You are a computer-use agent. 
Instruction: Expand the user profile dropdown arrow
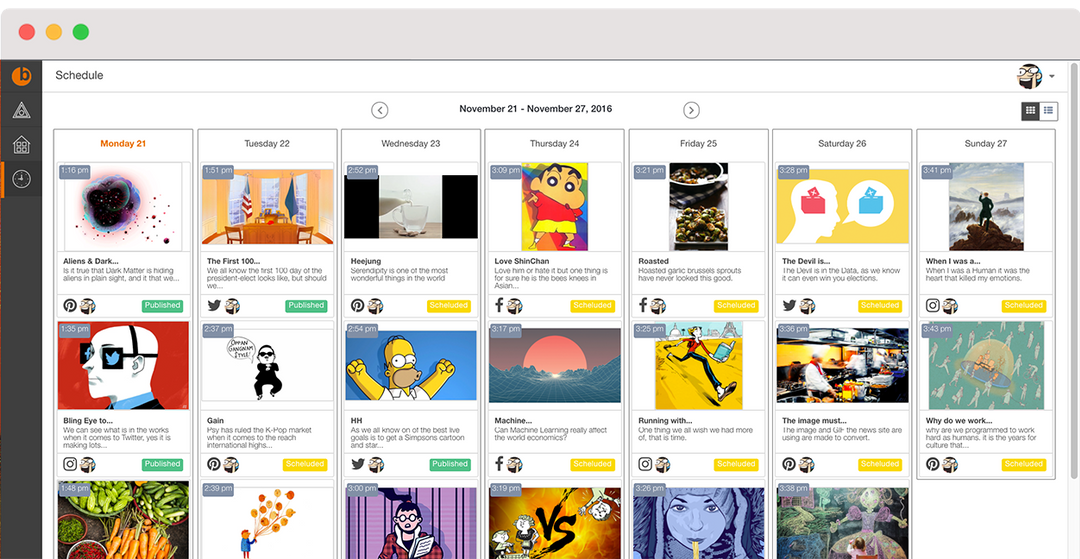[x=1052, y=76]
